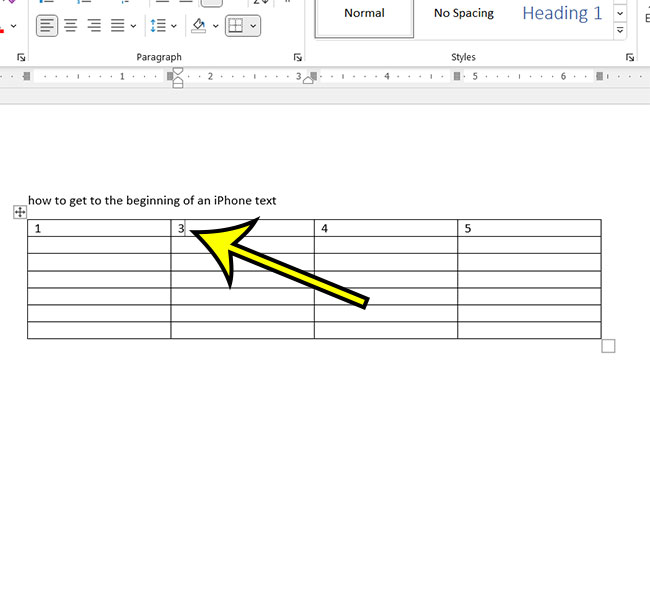Click the Left Indent box on ruler
650x609 pixels.
(x=178, y=85)
